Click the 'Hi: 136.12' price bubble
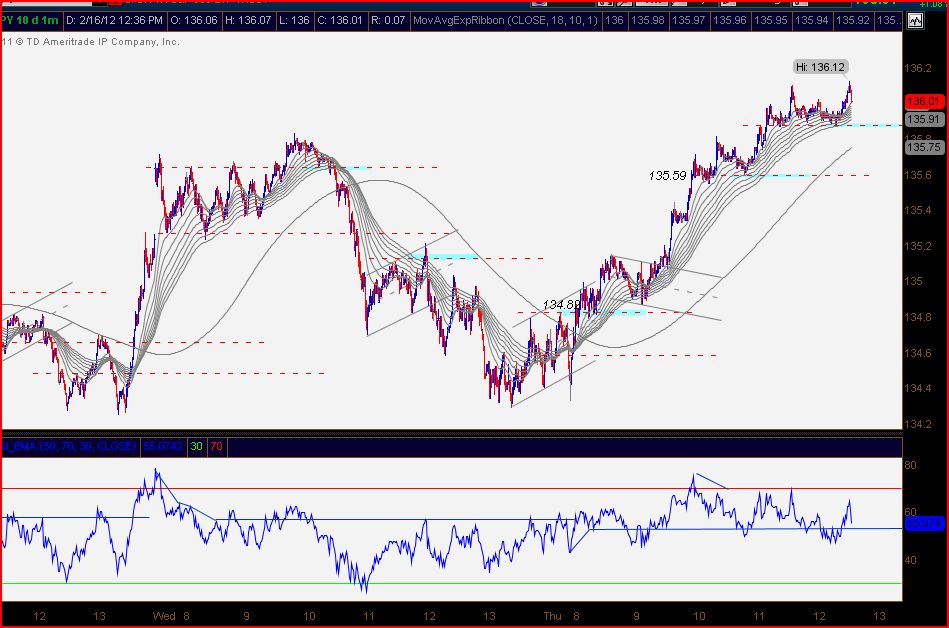This screenshot has width=949, height=628. (820, 67)
